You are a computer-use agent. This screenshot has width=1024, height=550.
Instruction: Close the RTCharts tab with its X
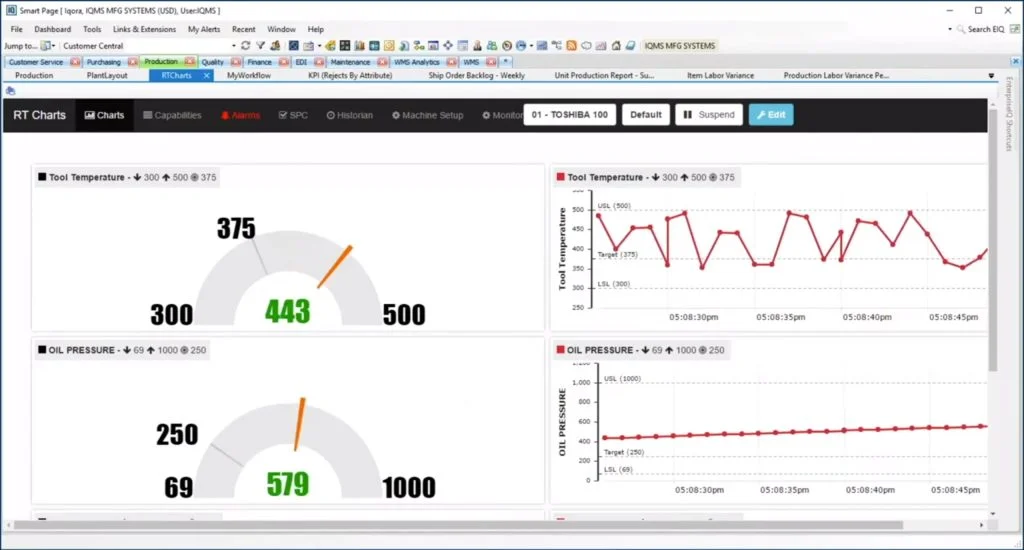[207, 75]
